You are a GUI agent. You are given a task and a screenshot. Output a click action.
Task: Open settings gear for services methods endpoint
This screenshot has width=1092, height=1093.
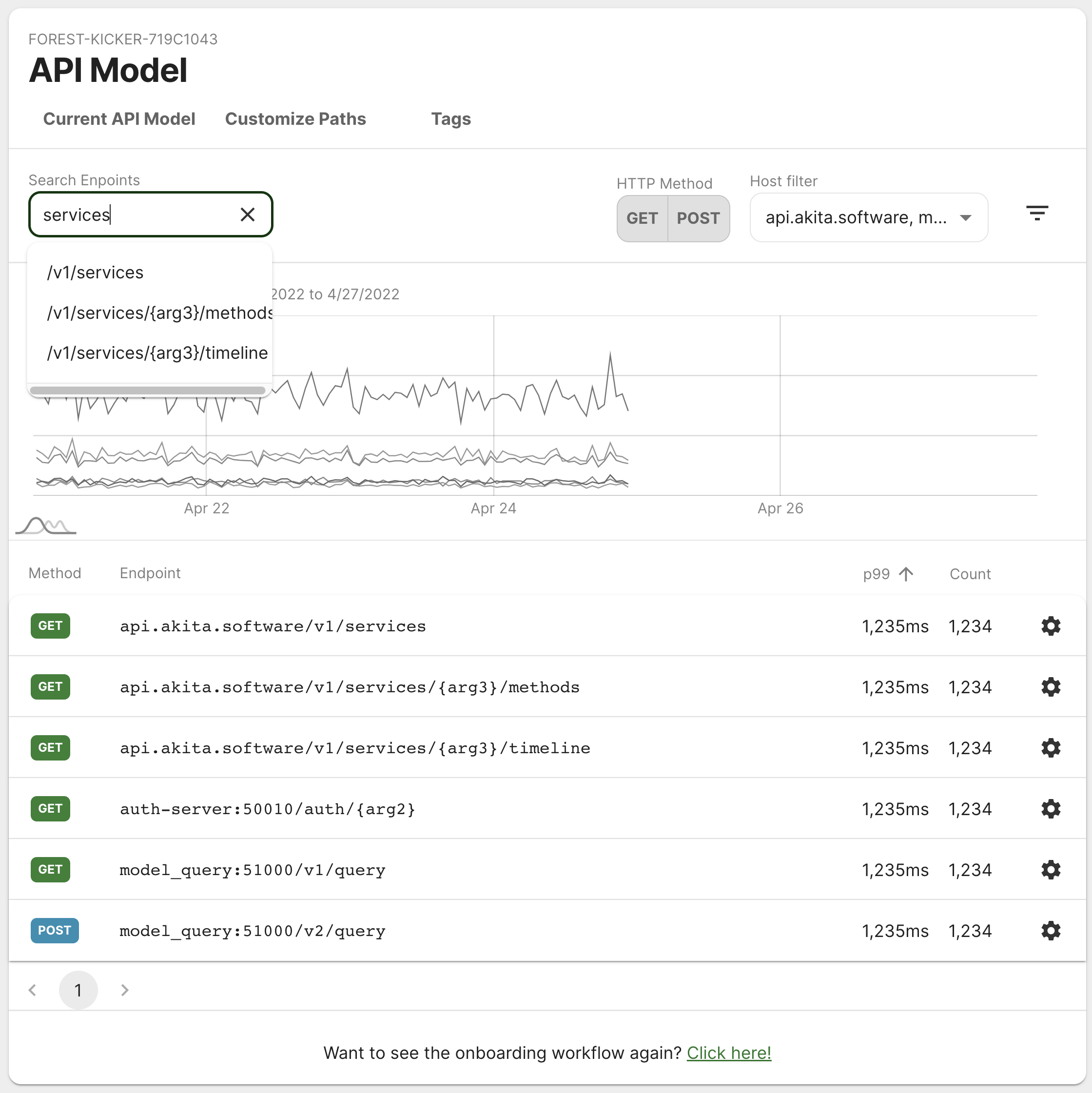[1050, 687]
